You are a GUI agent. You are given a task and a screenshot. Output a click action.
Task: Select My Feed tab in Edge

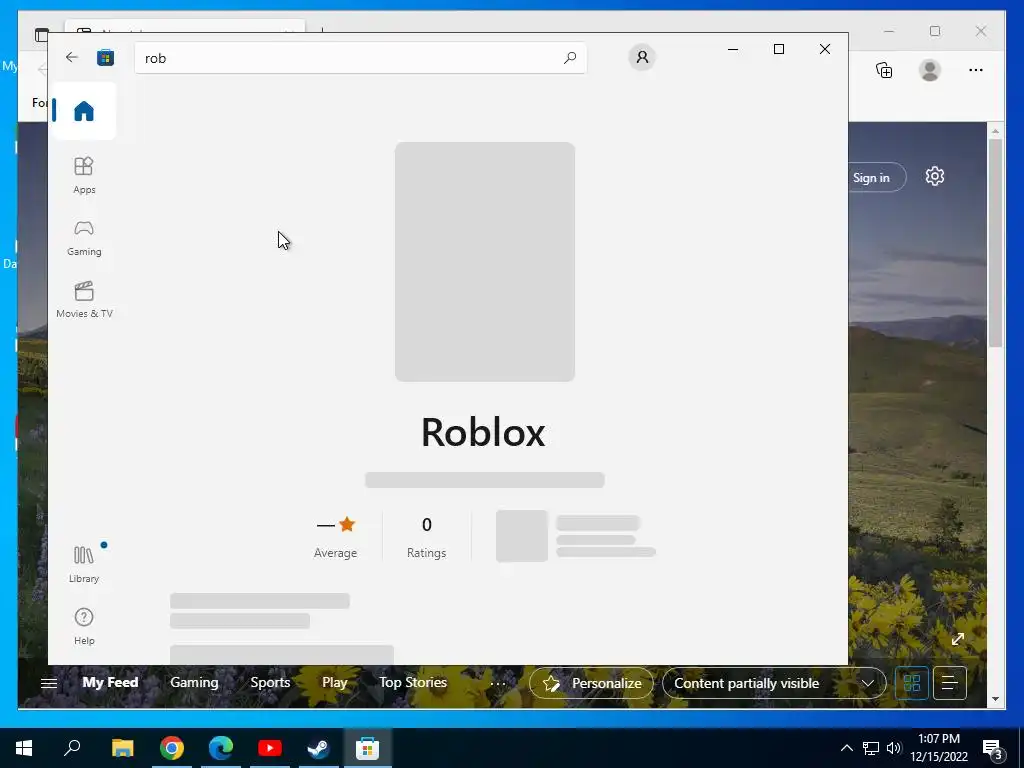[110, 682]
